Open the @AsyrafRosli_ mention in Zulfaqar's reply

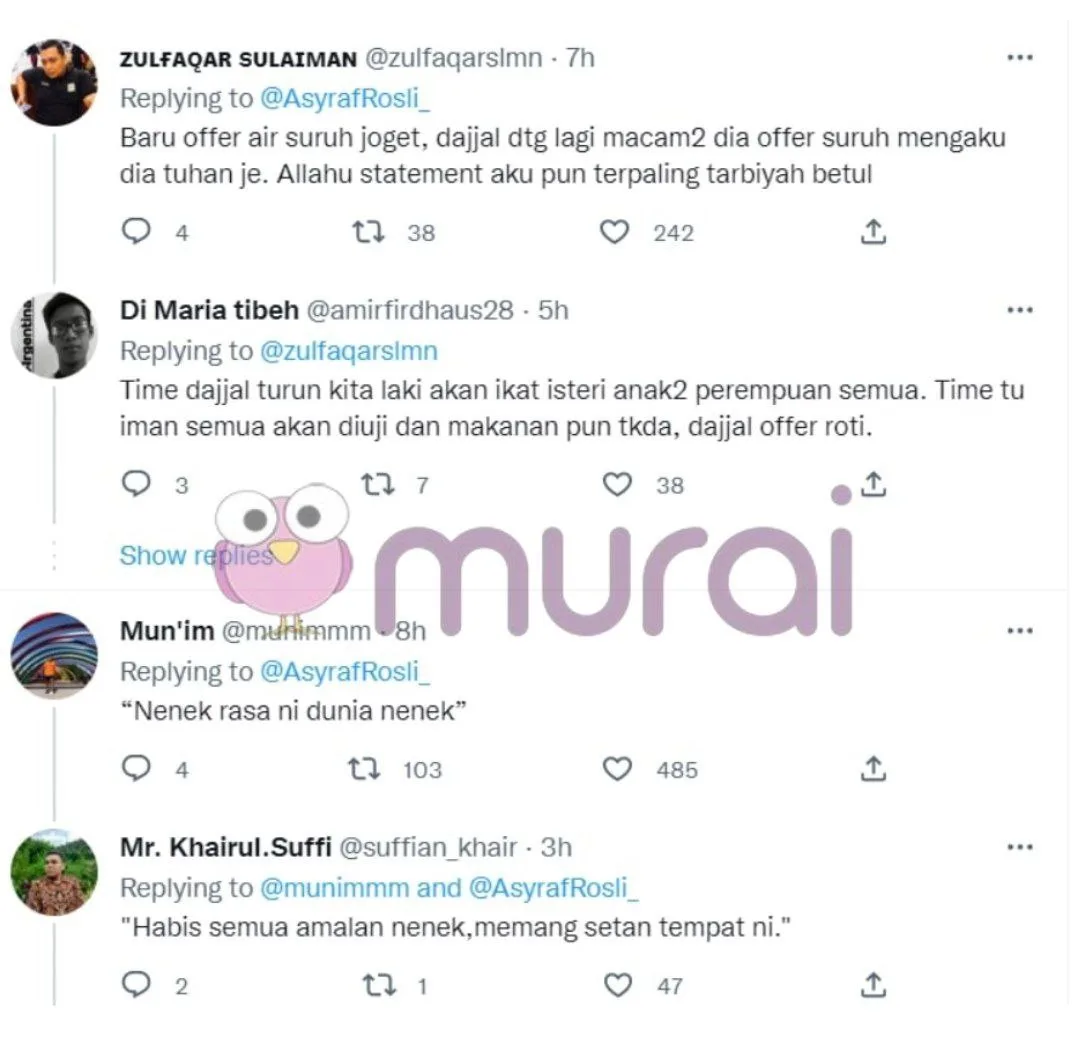344,98
